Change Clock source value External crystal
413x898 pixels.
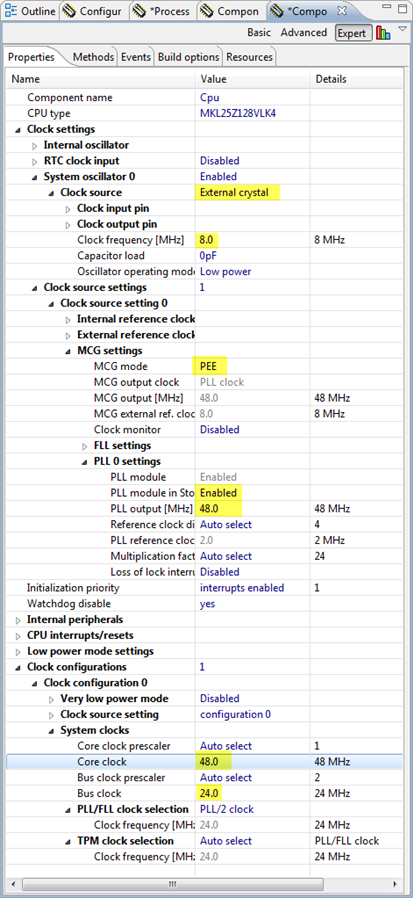(x=234, y=192)
